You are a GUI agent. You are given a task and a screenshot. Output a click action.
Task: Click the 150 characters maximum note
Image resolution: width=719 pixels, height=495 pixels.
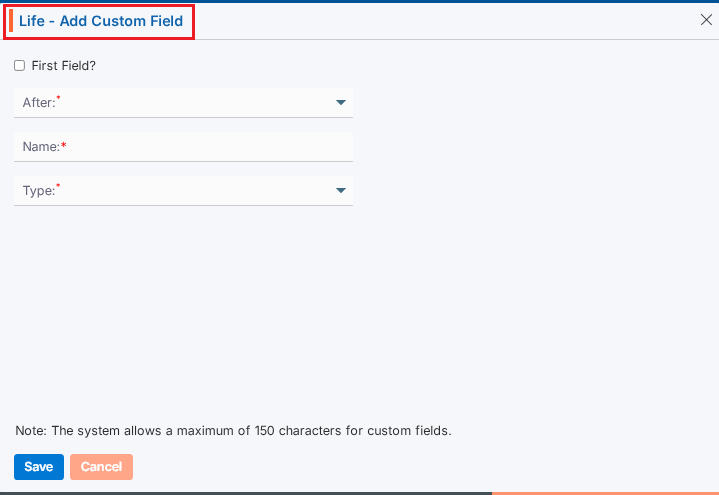click(x=234, y=431)
